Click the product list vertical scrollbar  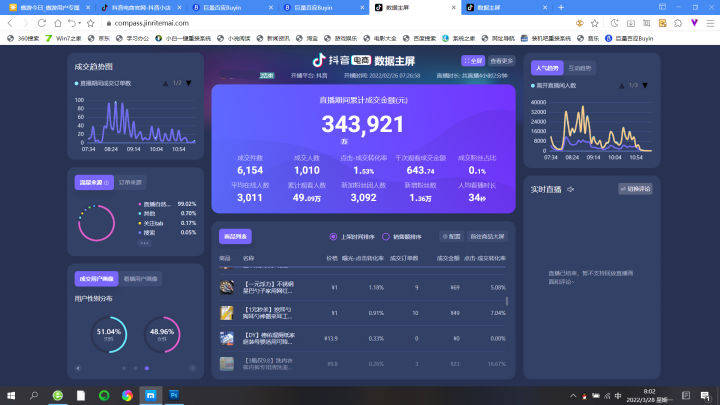pyautogui.click(x=505, y=300)
